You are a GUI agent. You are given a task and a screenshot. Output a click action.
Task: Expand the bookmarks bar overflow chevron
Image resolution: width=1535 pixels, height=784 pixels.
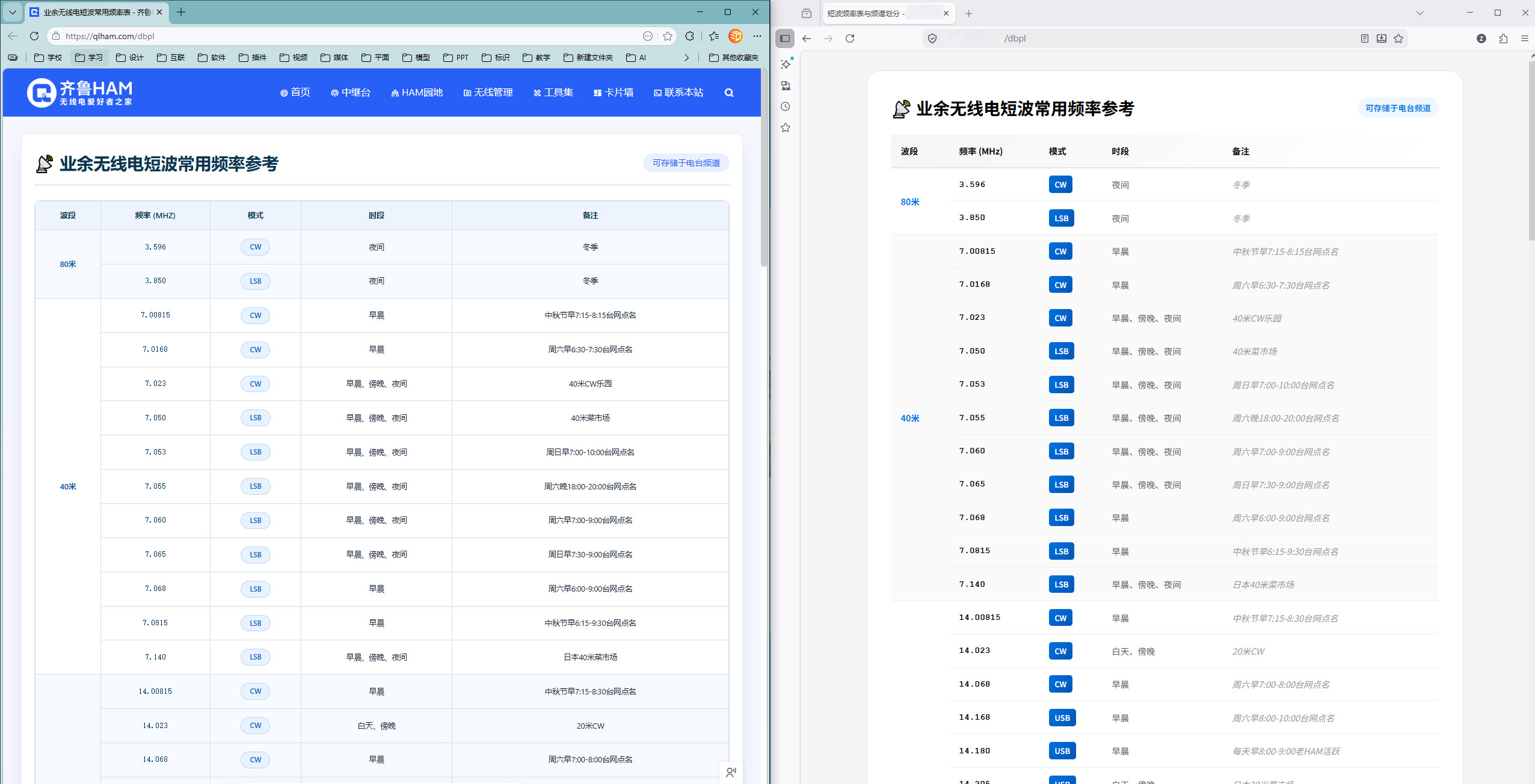pos(686,58)
